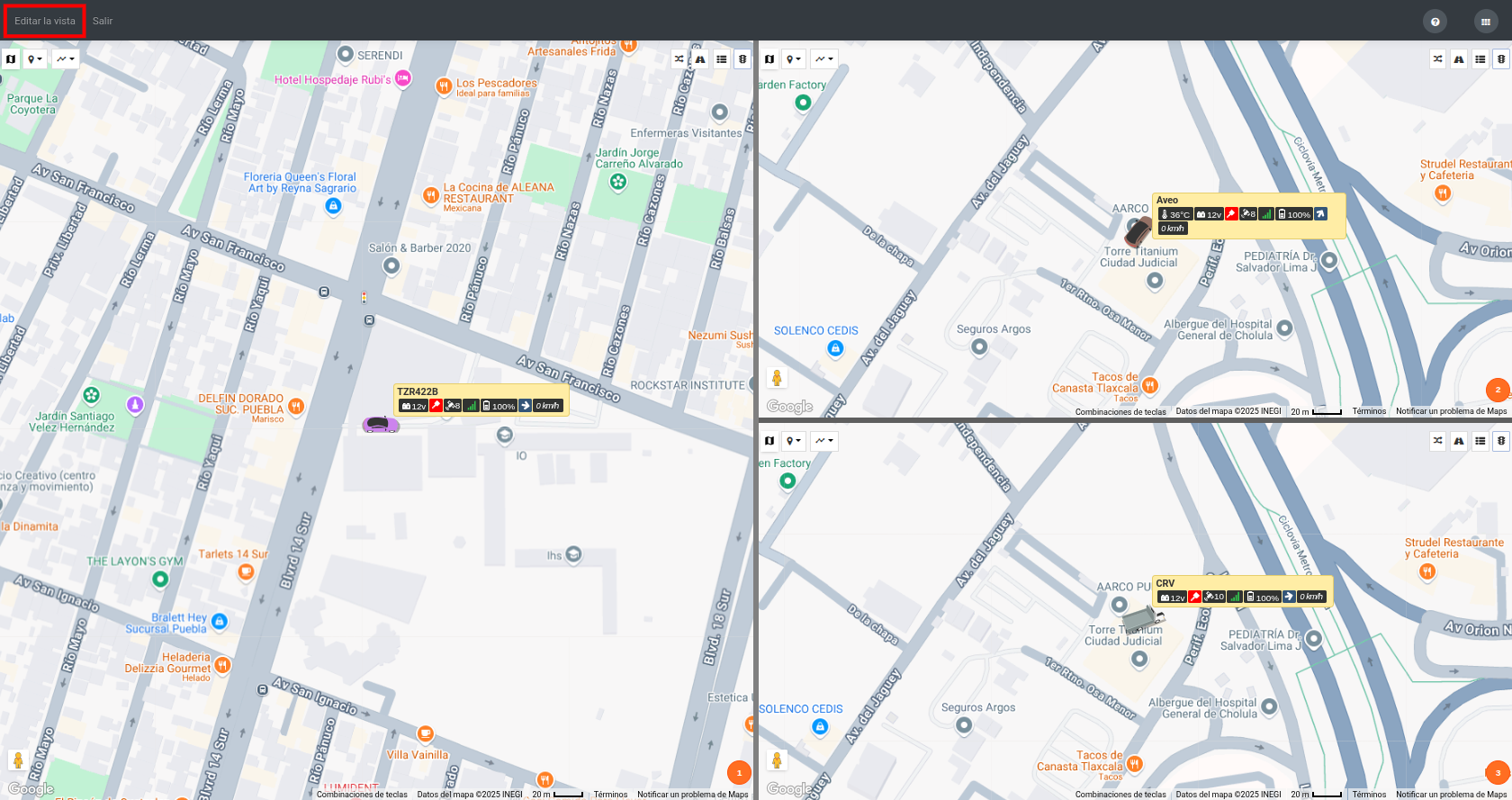1512x800 pixels.
Task: Toggle the traffic light icon in the Aveo pane
Action: [1501, 59]
